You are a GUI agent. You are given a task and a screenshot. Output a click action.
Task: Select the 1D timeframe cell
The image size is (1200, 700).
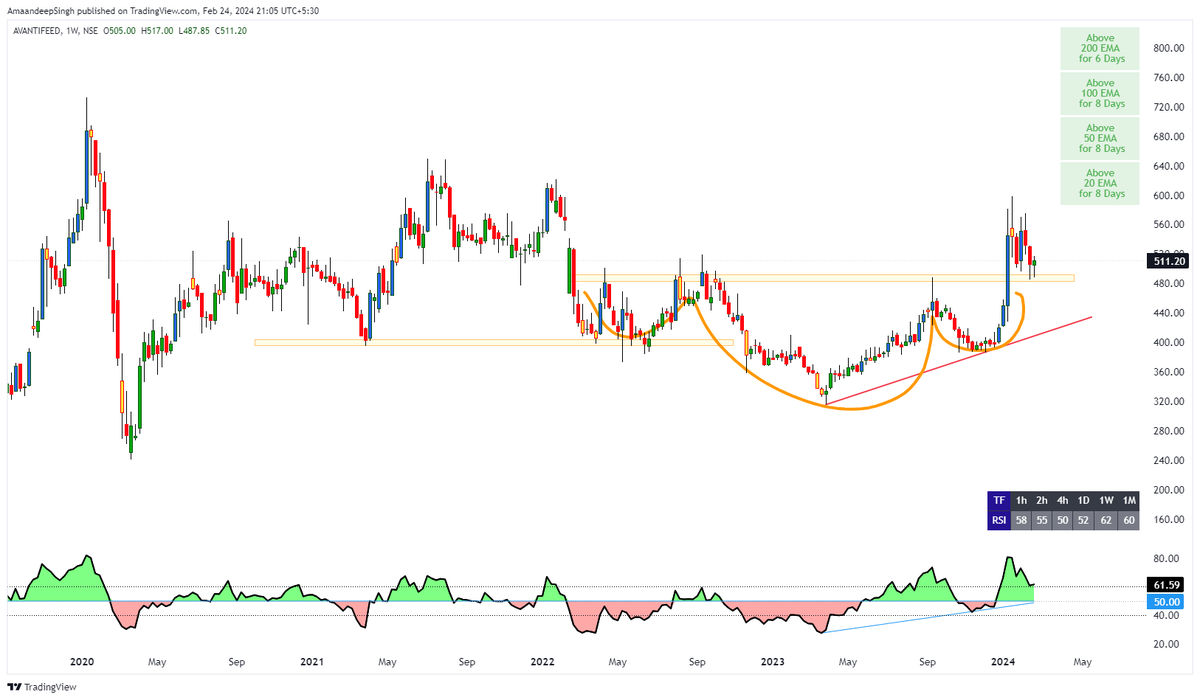(1084, 500)
